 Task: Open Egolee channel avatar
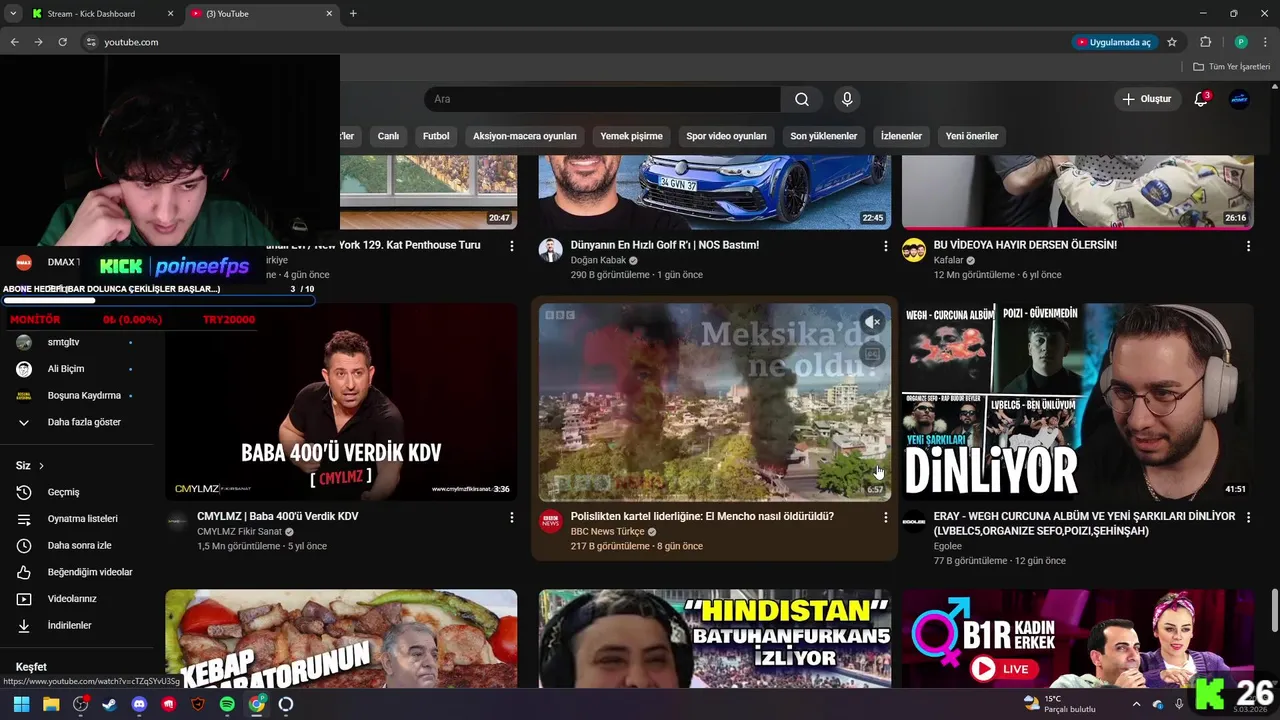(914, 521)
